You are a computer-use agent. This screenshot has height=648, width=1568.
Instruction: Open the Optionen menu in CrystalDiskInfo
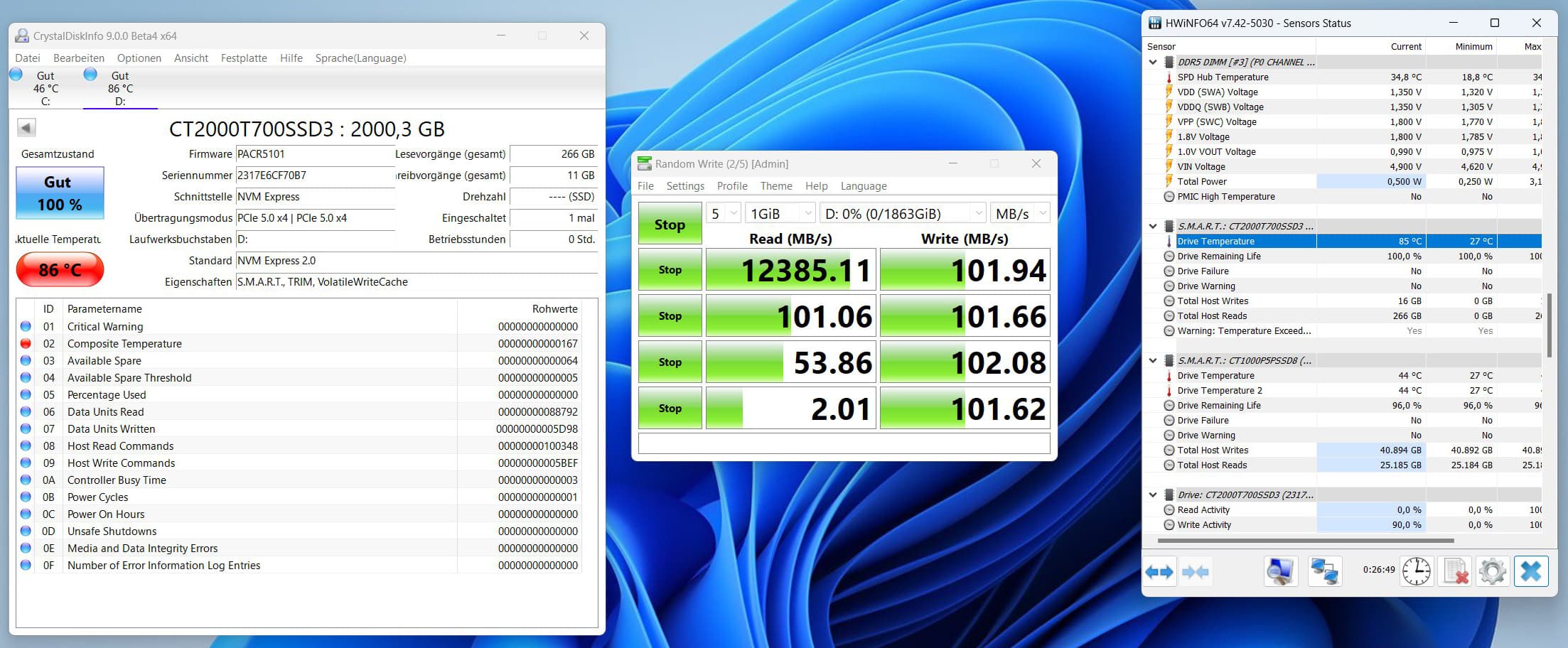point(139,58)
